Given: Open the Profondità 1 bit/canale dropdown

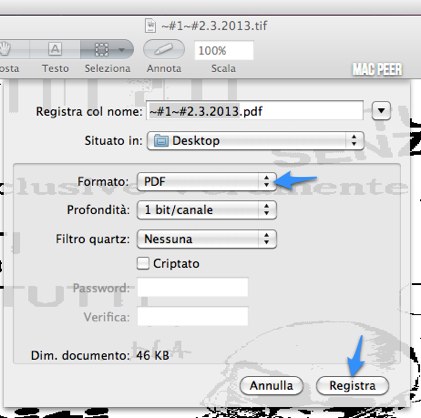Looking at the screenshot, I should click(207, 210).
